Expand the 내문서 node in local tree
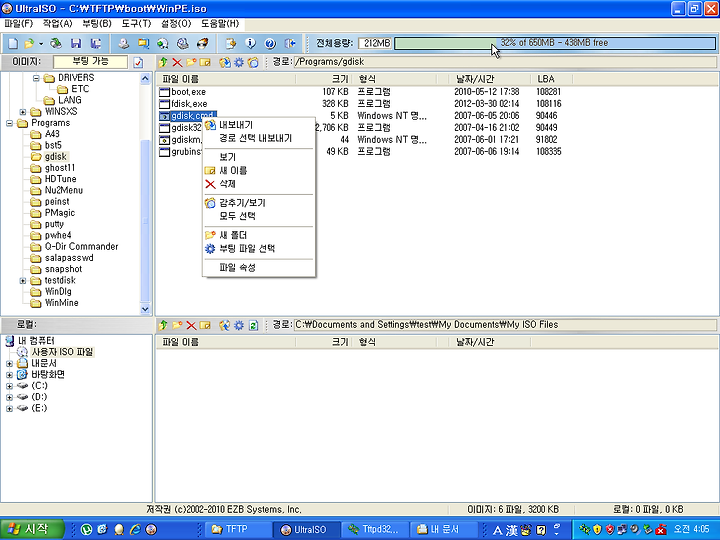This screenshot has width=720, height=540. tap(9, 364)
